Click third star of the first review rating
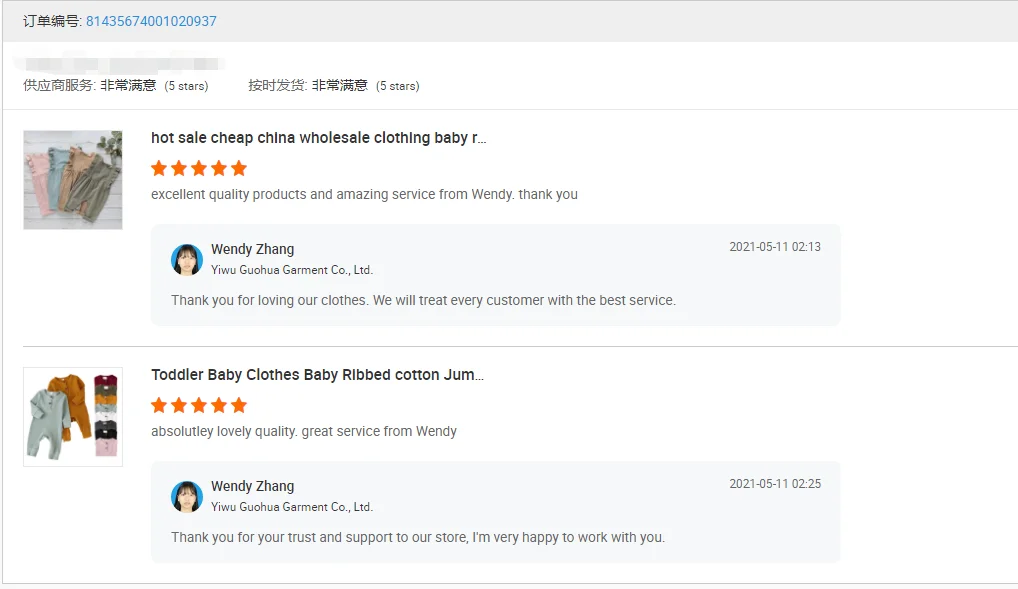This screenshot has width=1018, height=589. 199,168
